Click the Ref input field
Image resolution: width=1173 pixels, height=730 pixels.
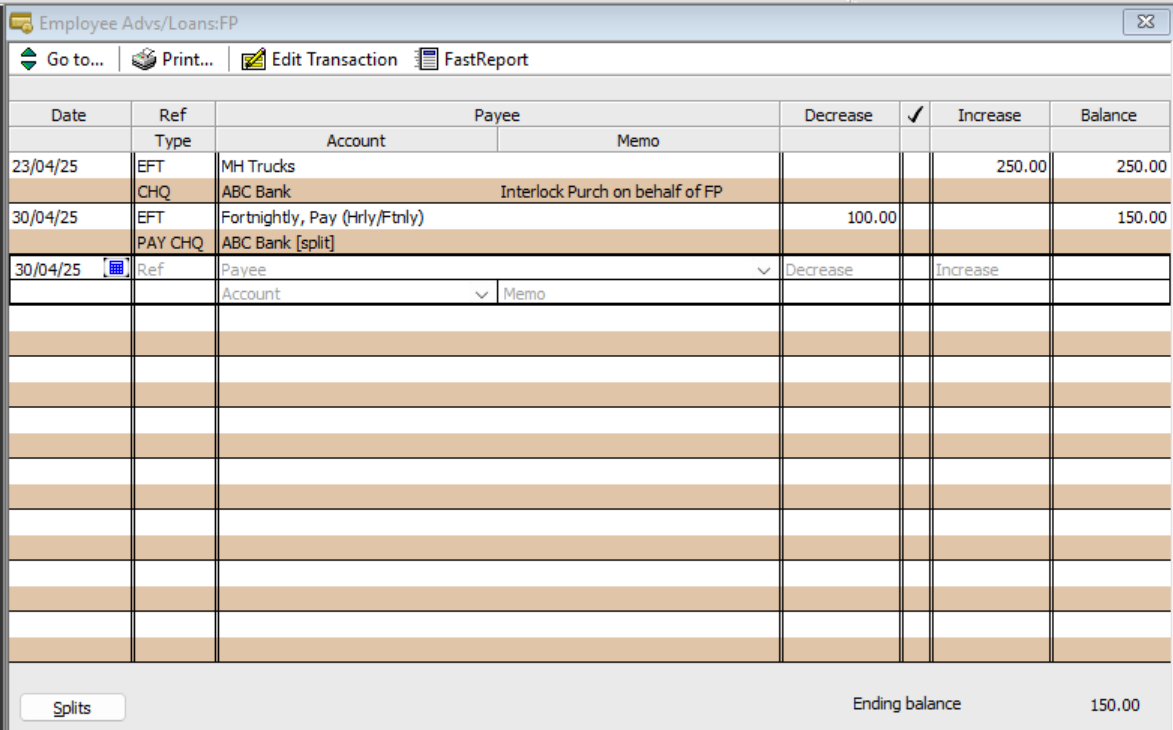coord(174,269)
